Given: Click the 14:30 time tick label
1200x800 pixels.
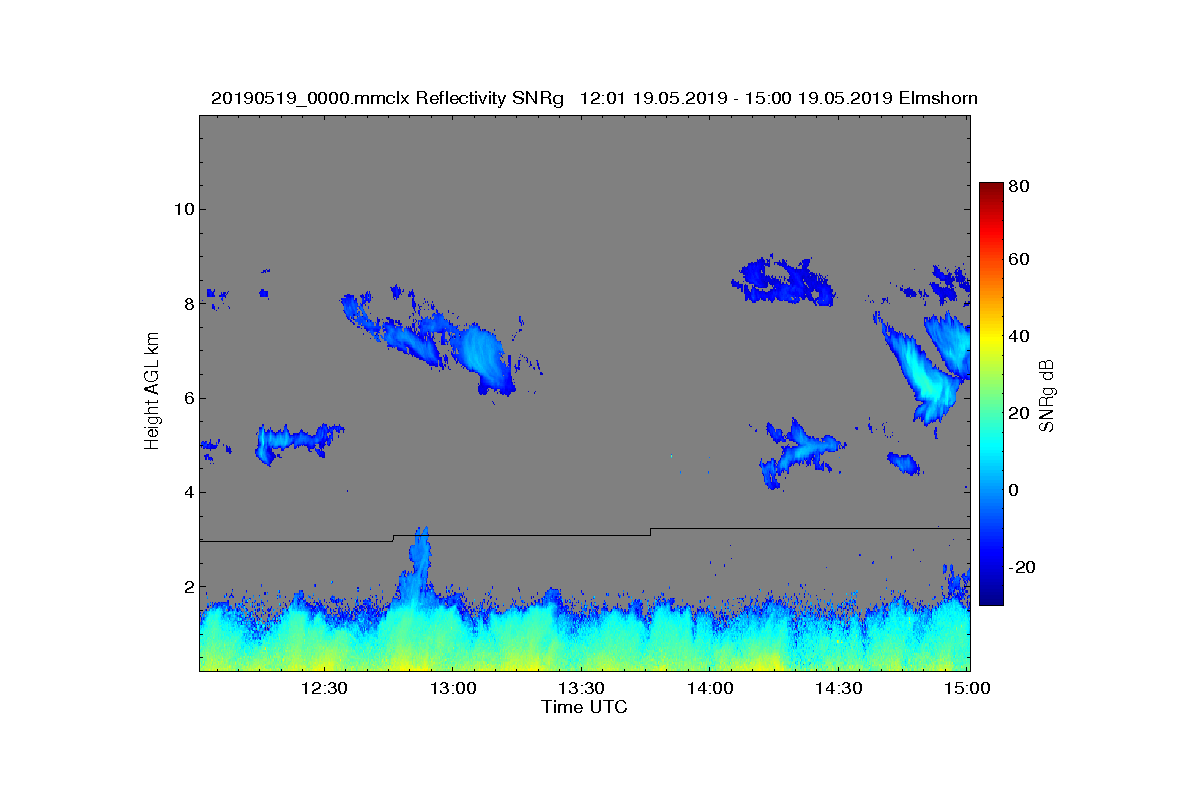Looking at the screenshot, I should point(839,688).
